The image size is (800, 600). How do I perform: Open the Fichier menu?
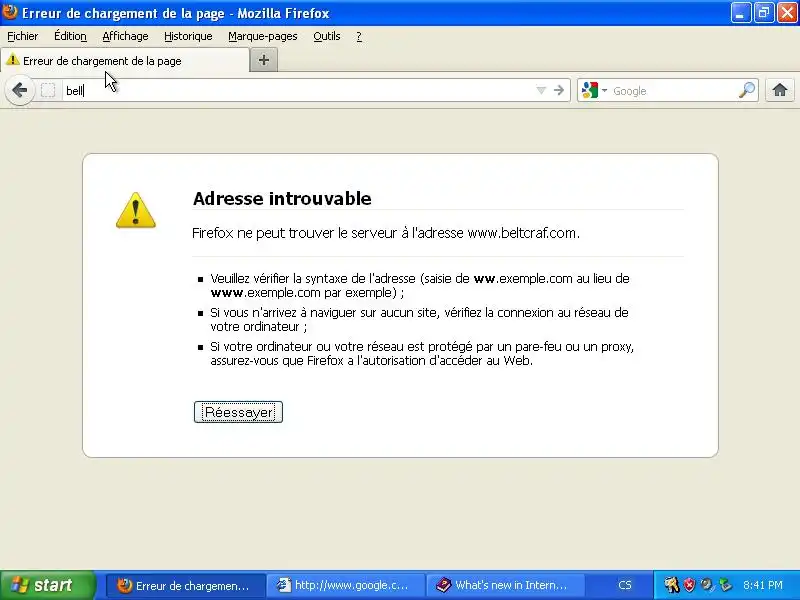pos(22,36)
